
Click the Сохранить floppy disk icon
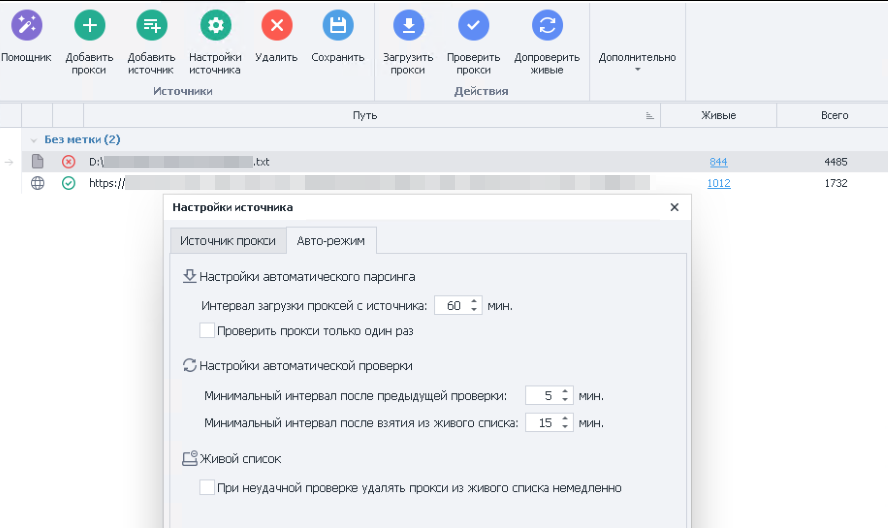(338, 26)
